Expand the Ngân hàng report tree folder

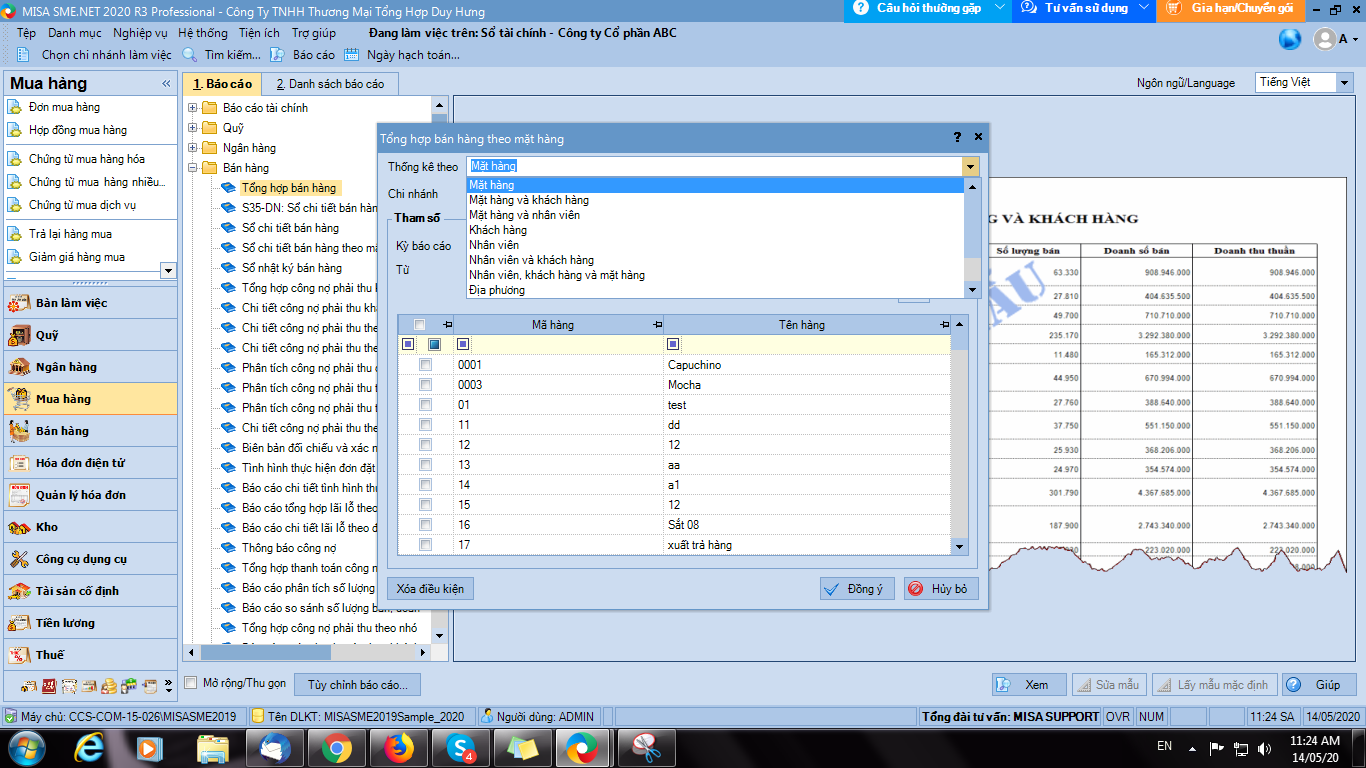(192, 148)
